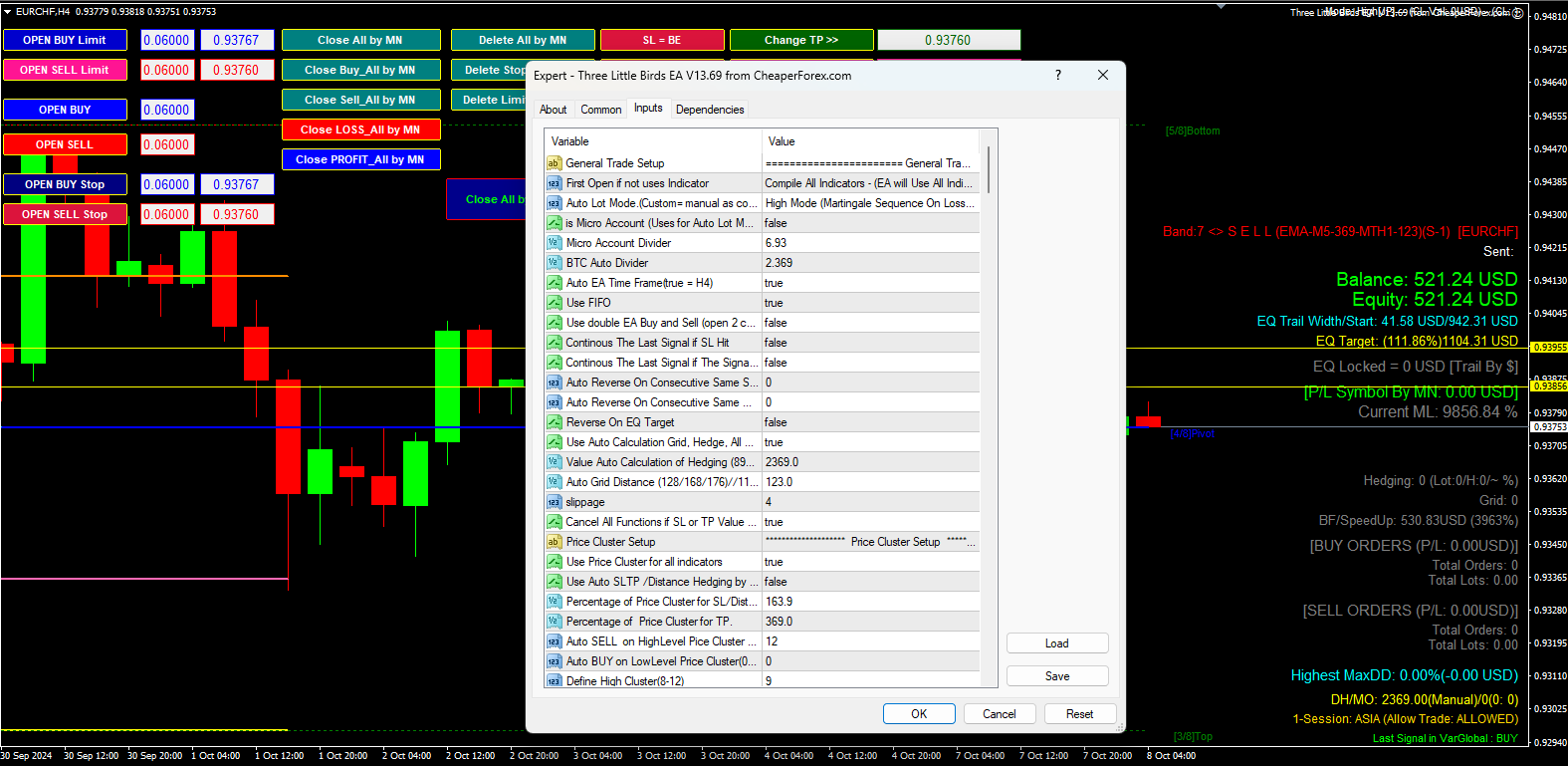Click the OPEN BUY Stop button
Viewport: 1568px width, 766px height.
[x=65, y=184]
